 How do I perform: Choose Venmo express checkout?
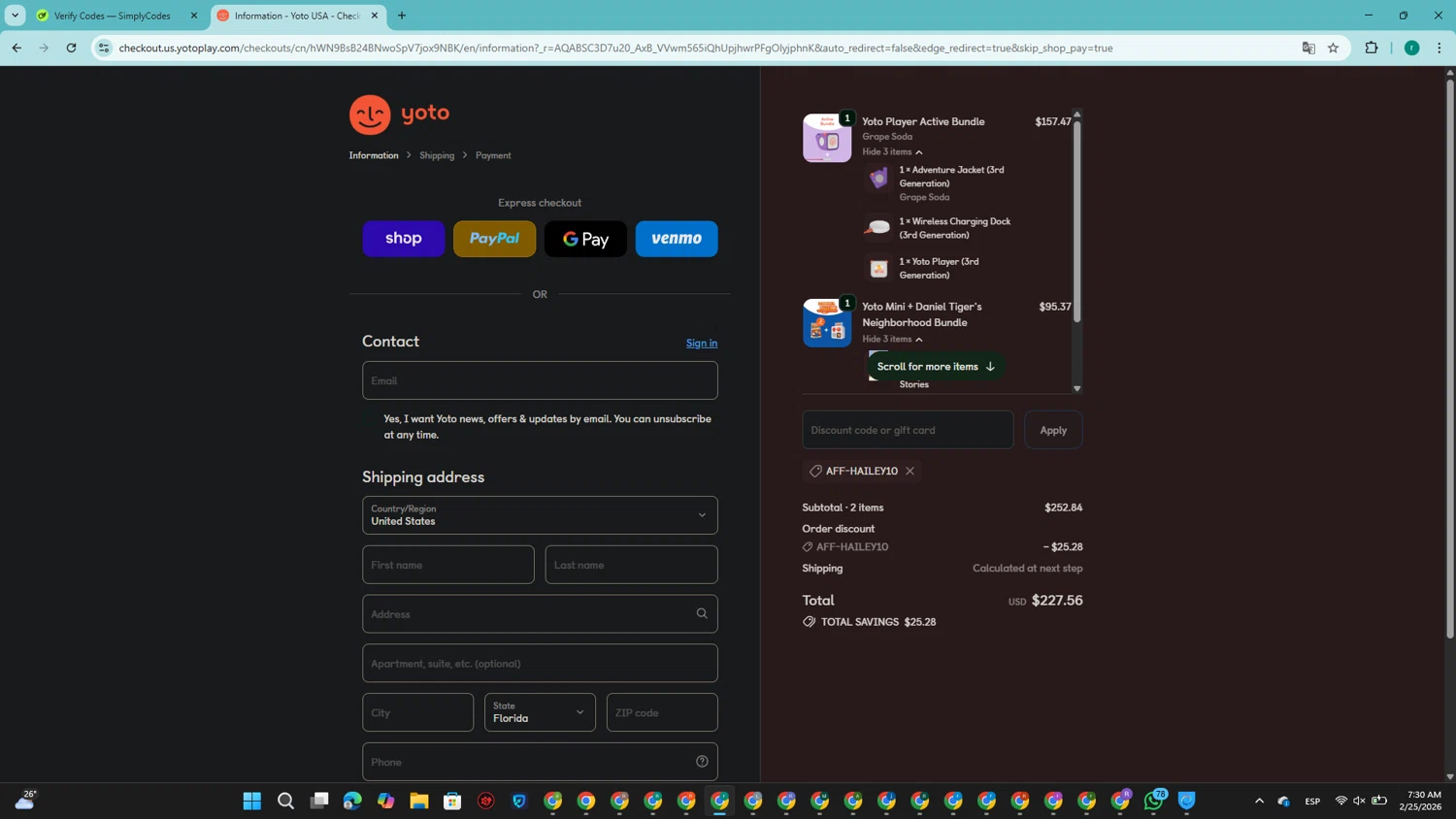click(x=677, y=239)
